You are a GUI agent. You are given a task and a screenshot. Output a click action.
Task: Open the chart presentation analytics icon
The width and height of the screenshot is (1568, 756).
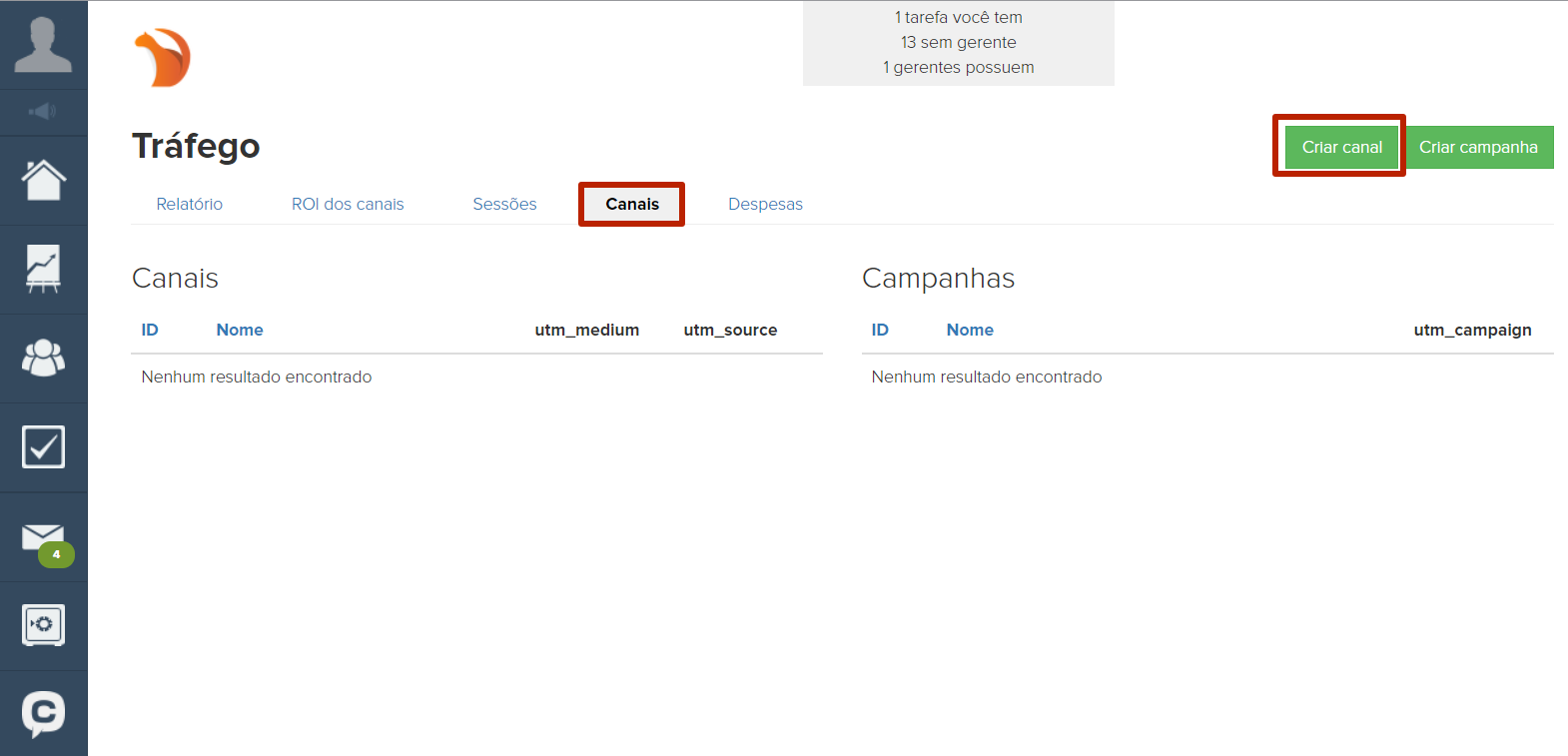(x=43, y=269)
